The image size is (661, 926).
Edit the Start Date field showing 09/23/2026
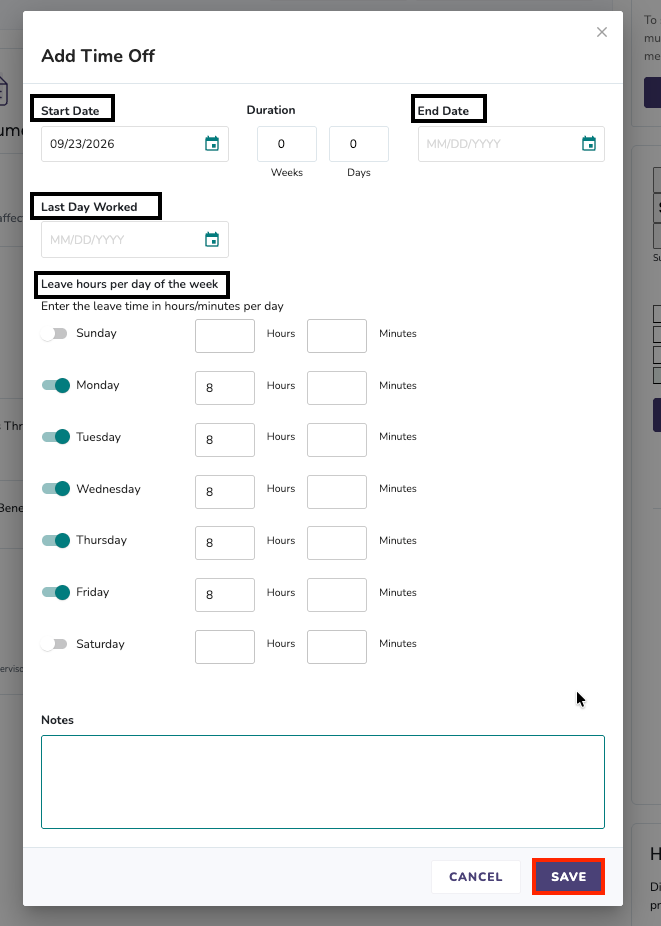point(135,144)
